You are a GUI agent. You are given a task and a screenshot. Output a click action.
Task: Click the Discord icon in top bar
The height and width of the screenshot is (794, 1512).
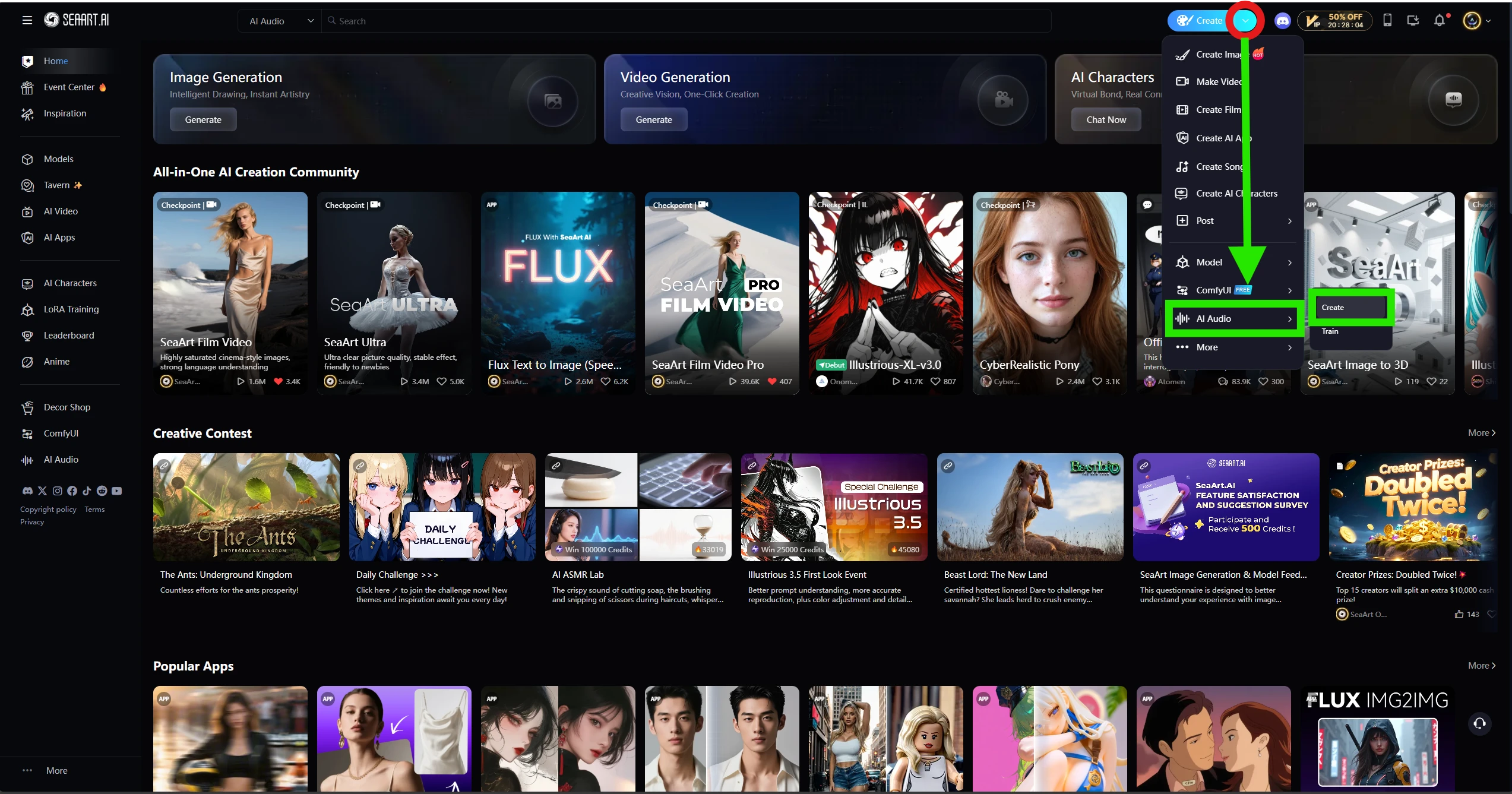pyautogui.click(x=1282, y=21)
